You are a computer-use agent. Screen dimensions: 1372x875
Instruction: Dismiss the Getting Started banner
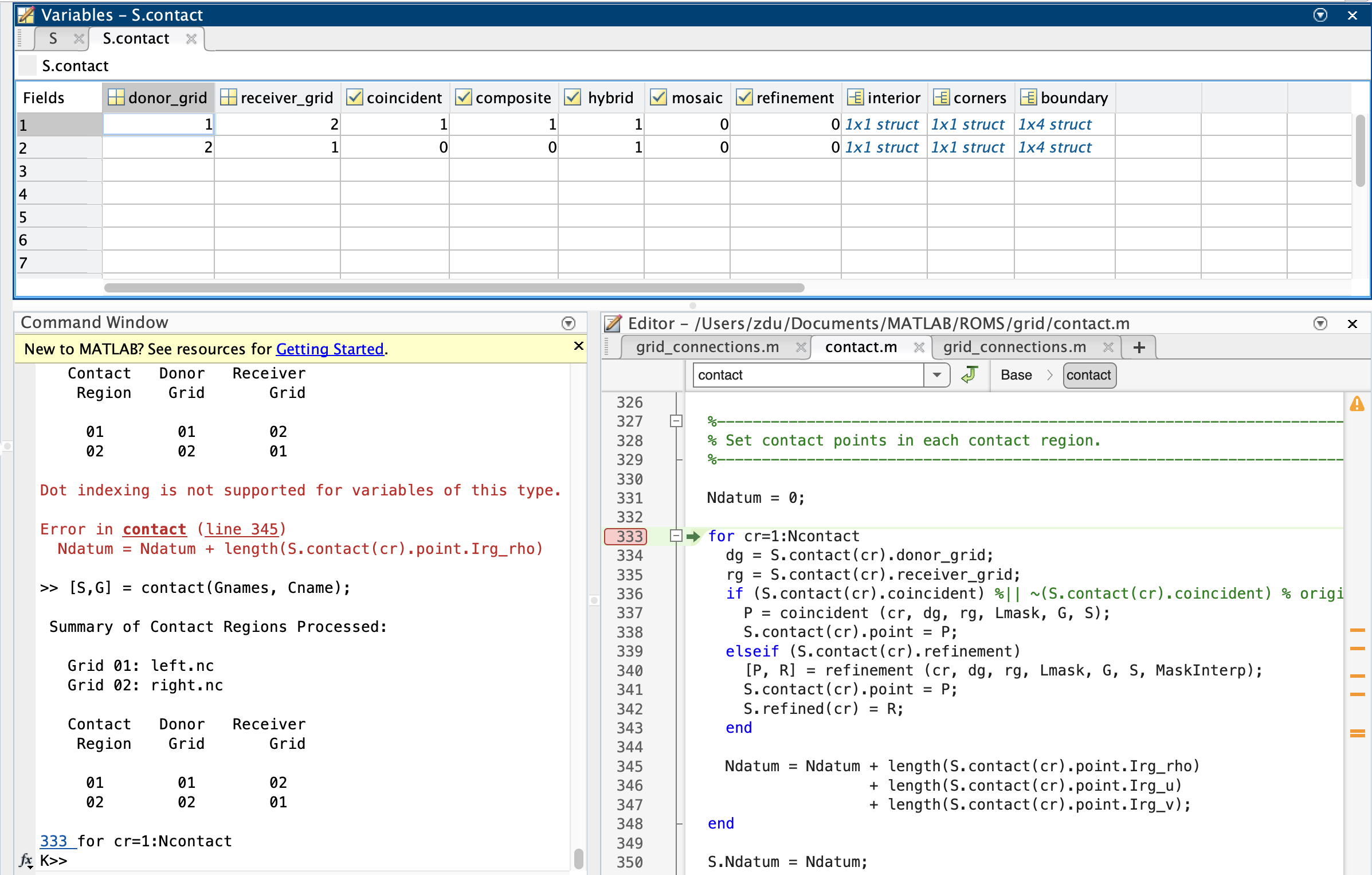[x=578, y=346]
